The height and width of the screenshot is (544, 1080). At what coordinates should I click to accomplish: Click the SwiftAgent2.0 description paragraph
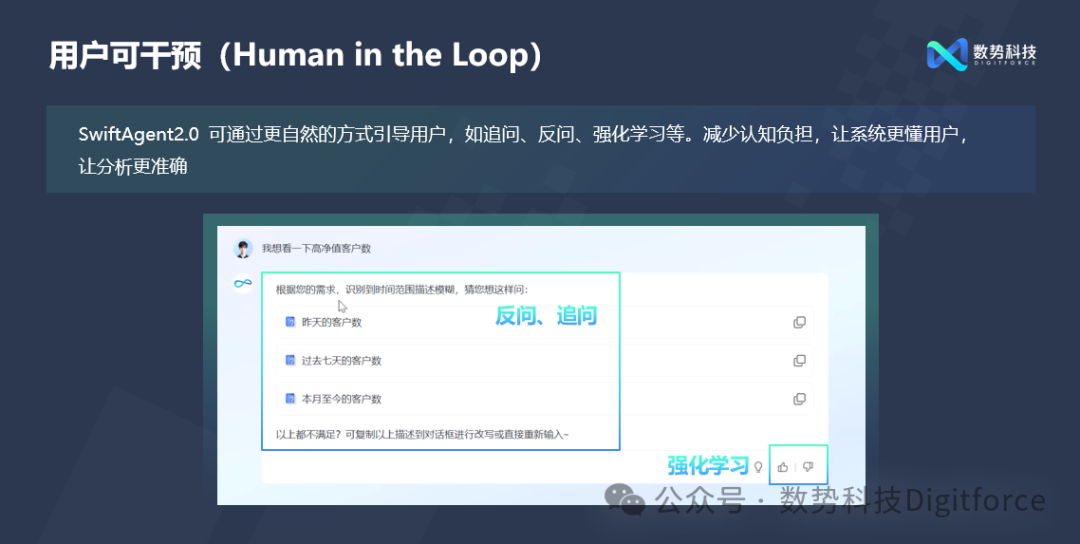click(524, 149)
